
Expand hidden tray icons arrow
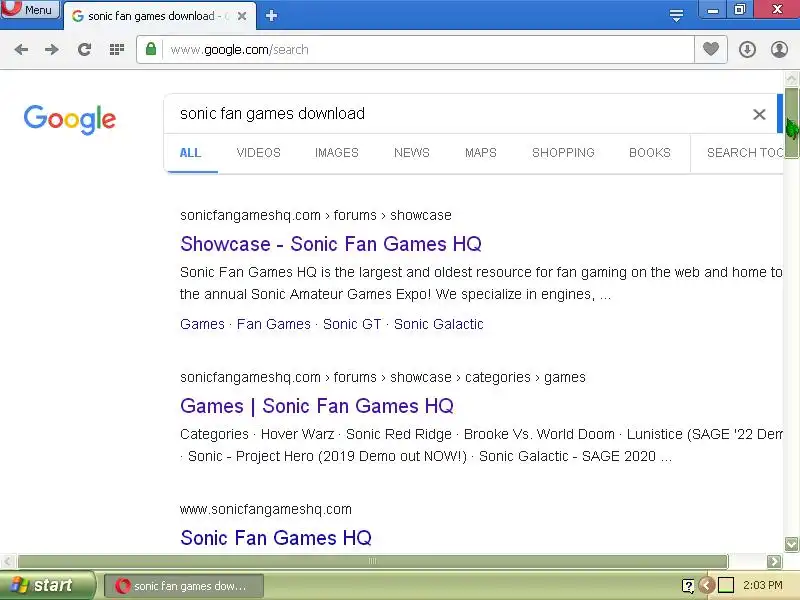click(707, 585)
